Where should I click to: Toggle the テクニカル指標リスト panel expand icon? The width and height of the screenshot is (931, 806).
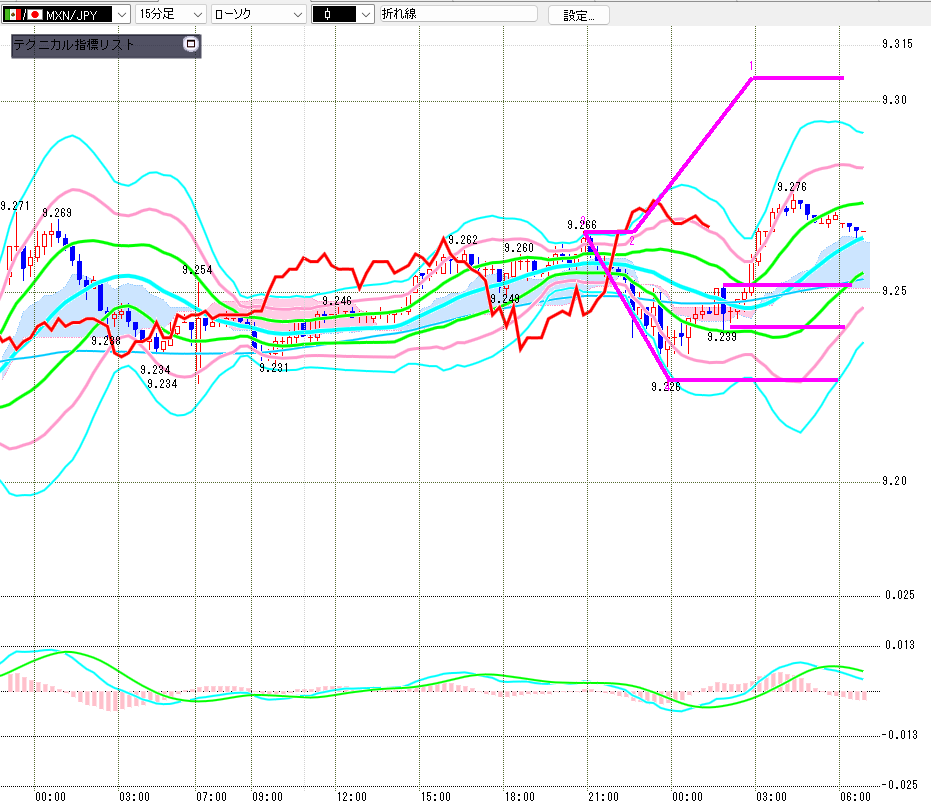point(191,44)
